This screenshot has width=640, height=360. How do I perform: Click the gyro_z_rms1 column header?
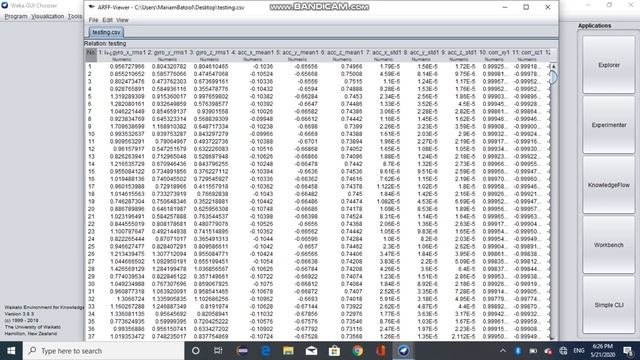click(x=209, y=55)
